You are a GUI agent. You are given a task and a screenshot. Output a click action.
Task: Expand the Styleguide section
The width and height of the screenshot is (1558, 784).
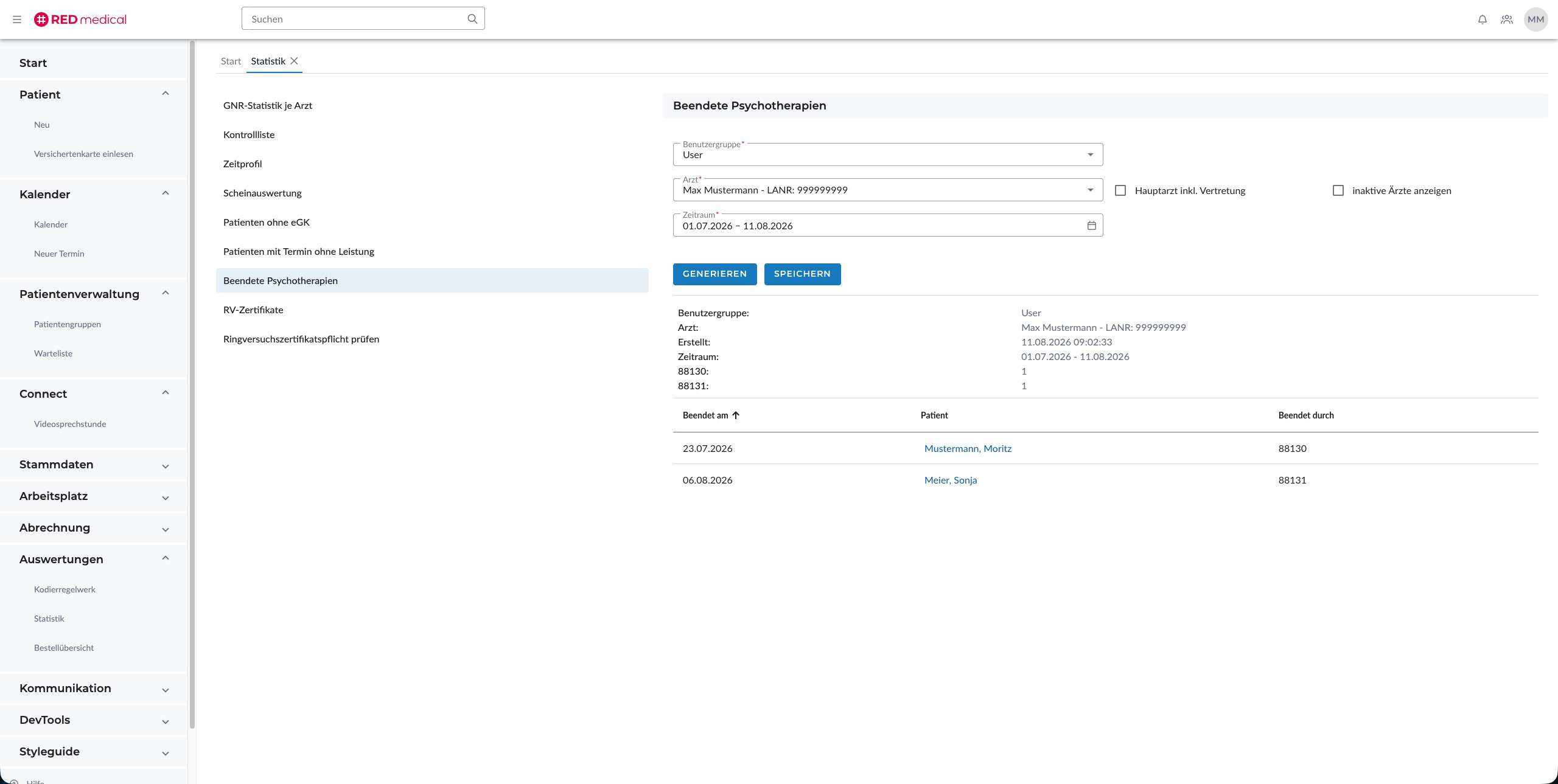pos(166,753)
